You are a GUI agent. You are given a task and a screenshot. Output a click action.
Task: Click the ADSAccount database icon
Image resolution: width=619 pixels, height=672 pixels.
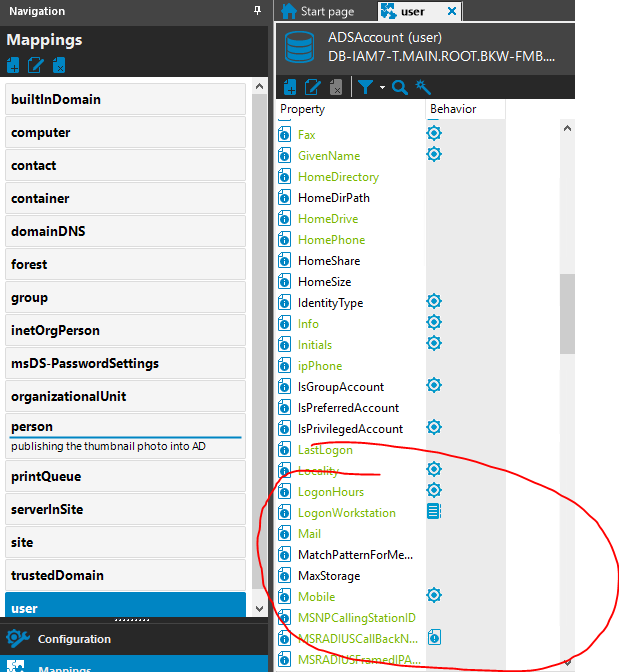(x=300, y=47)
